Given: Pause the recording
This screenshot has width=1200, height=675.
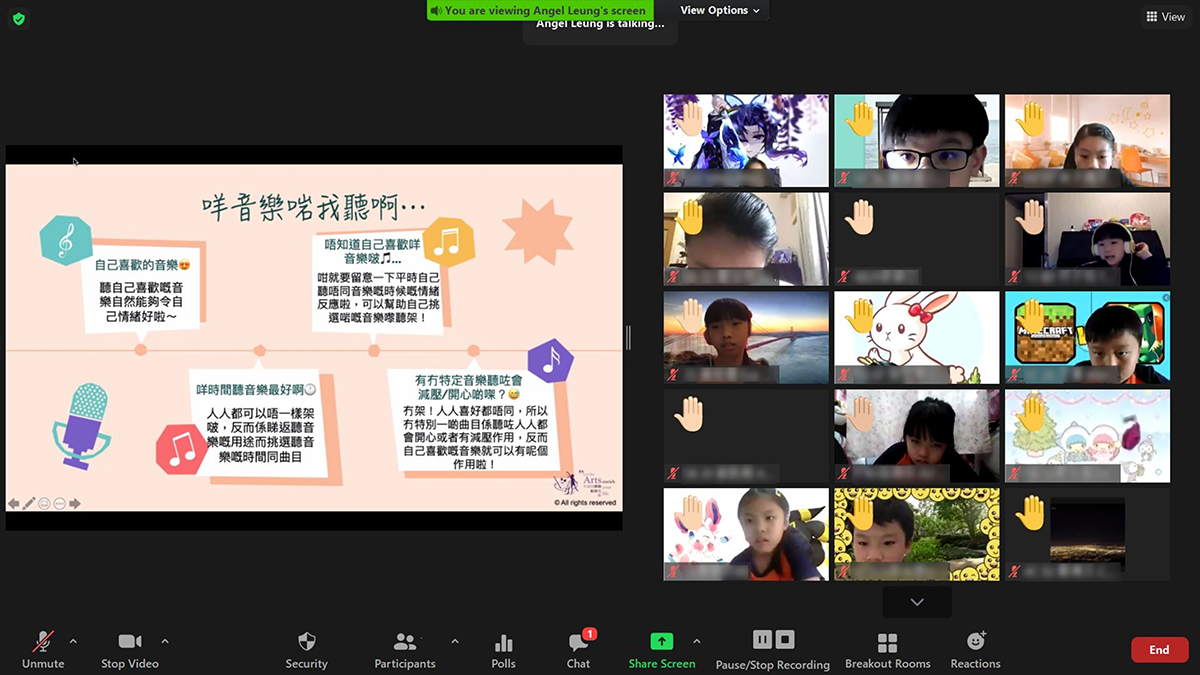Looking at the screenshot, I should 762,639.
